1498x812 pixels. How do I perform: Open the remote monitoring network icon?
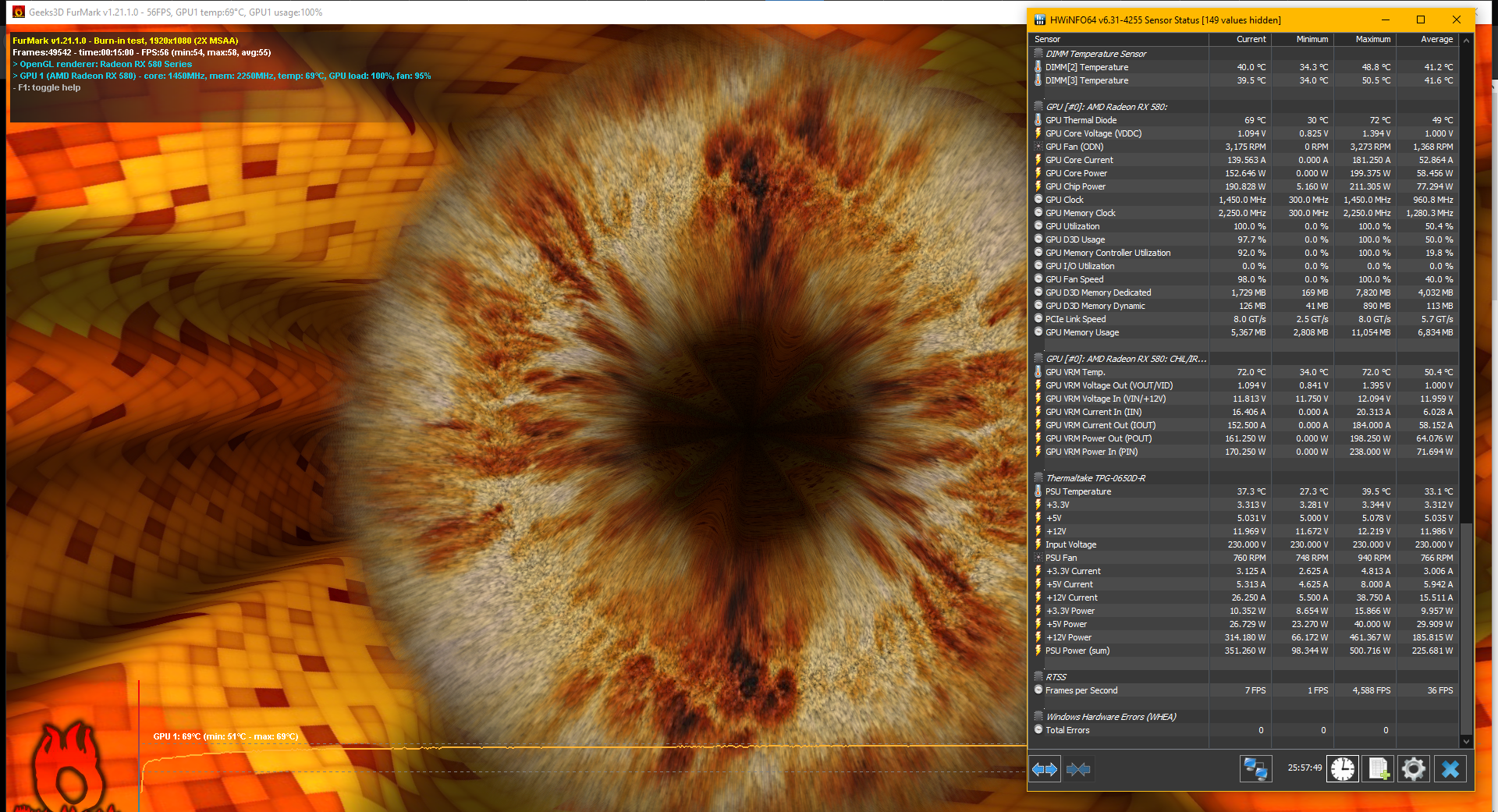click(1255, 769)
